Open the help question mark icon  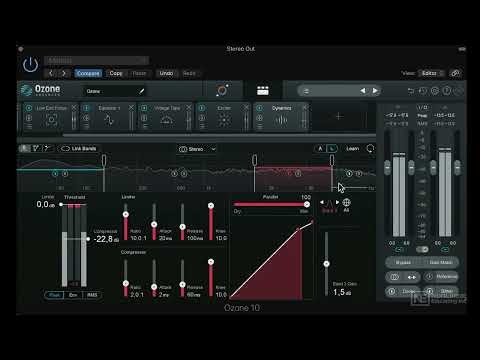coord(447,91)
